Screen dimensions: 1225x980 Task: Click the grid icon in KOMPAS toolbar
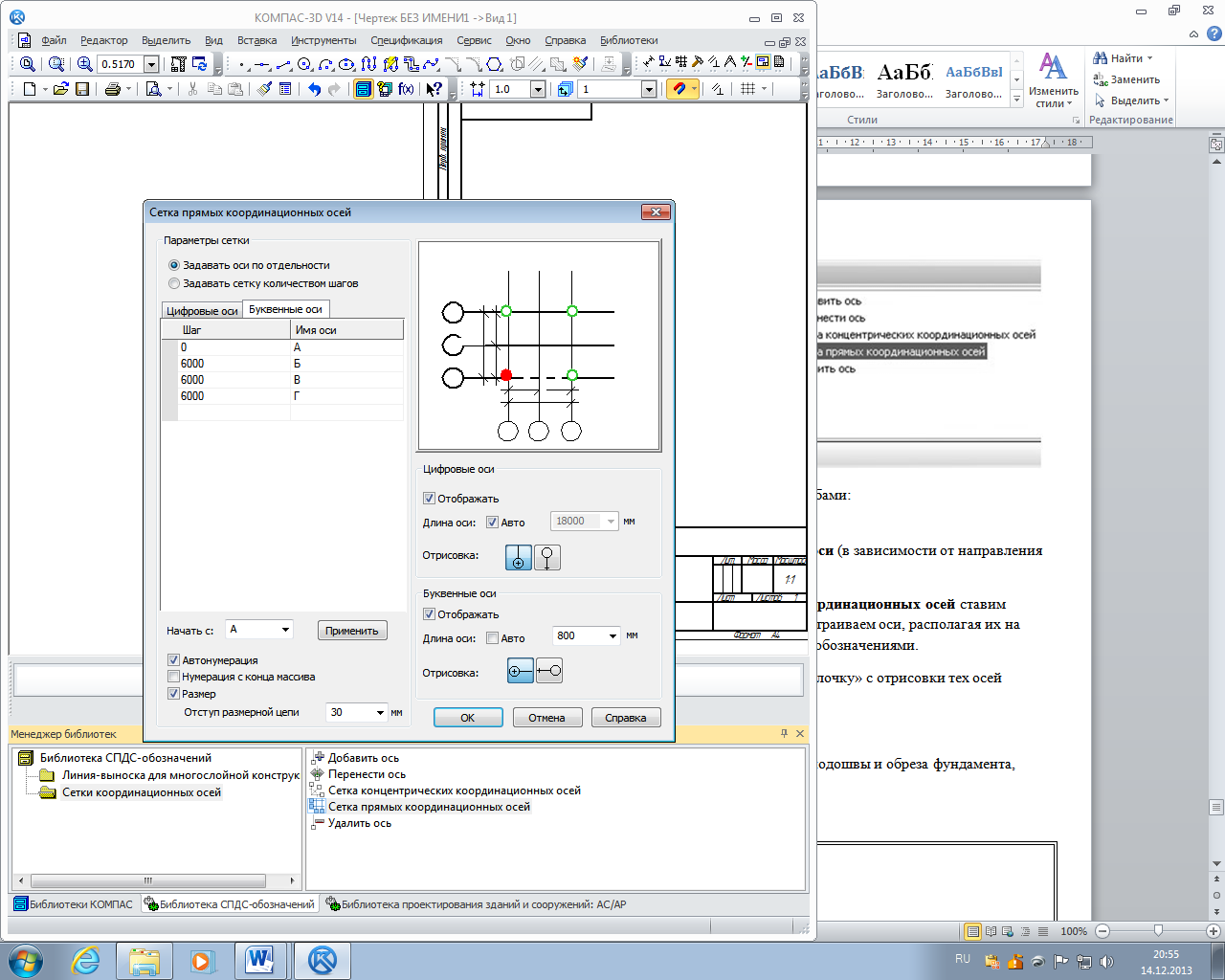747,89
